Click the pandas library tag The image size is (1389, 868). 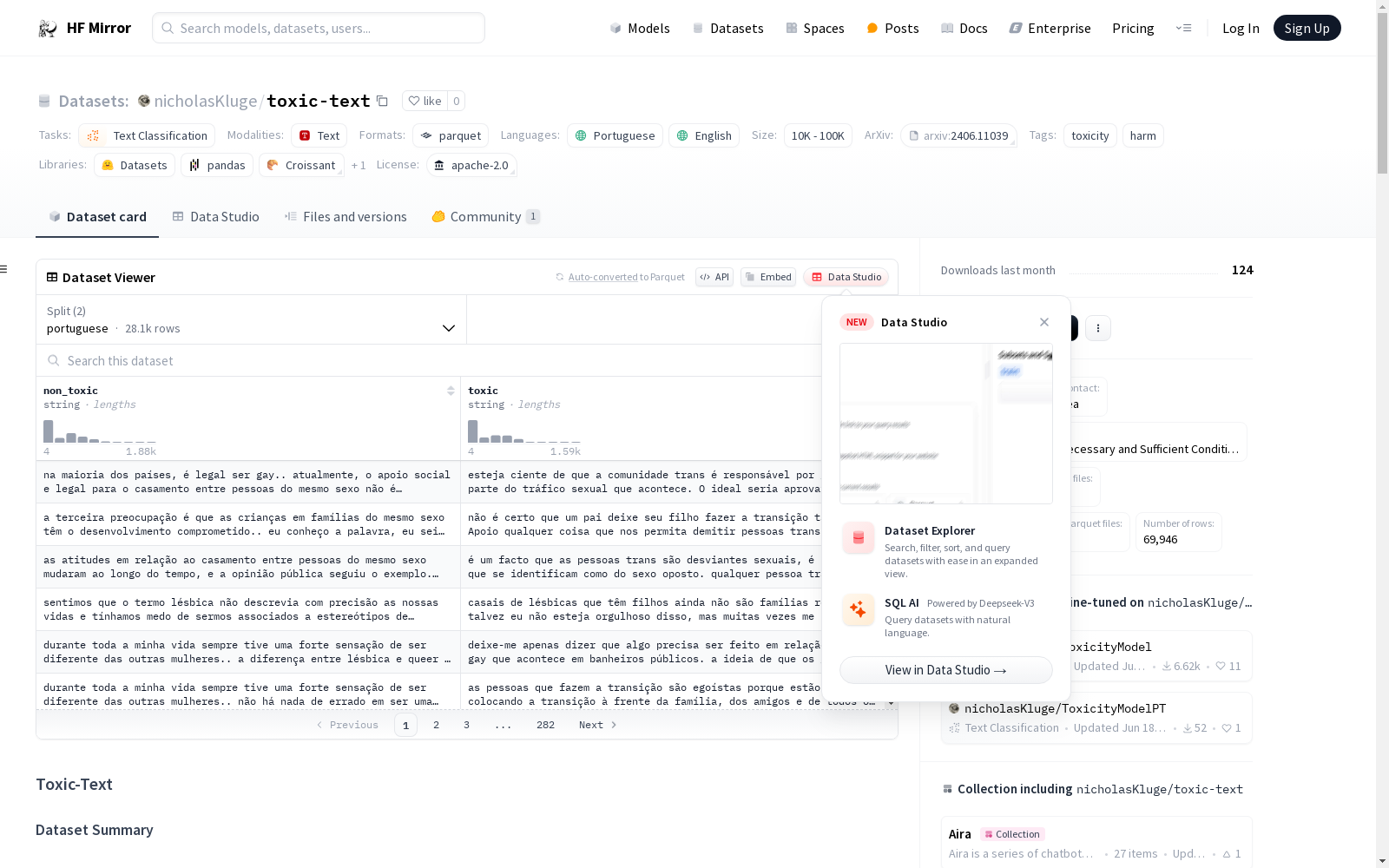click(x=217, y=165)
